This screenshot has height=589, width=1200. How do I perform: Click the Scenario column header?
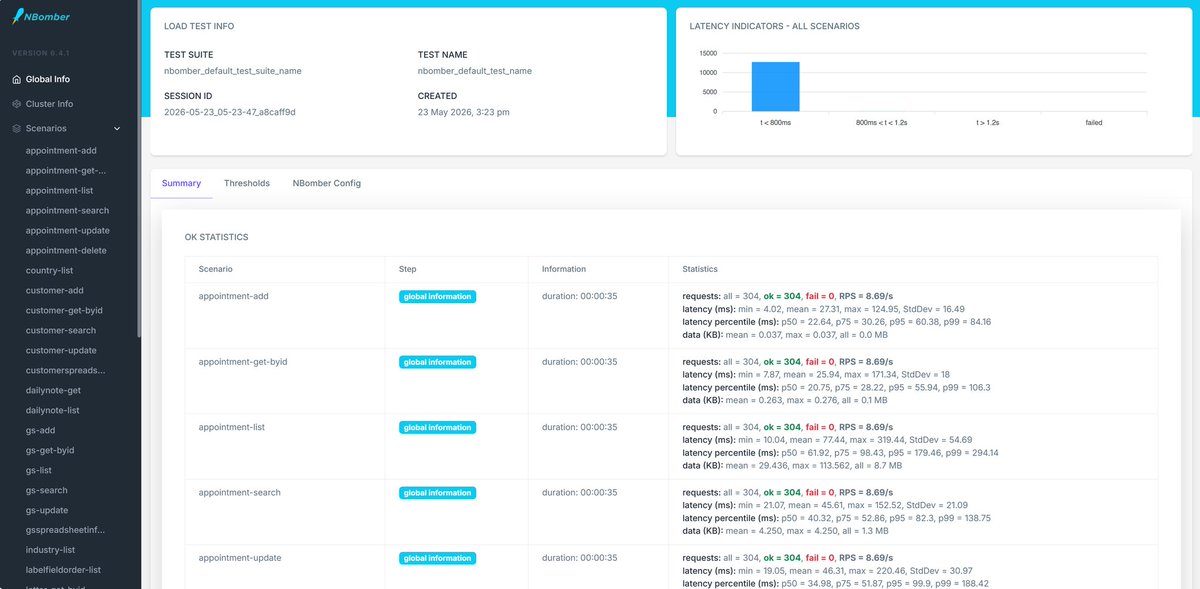click(216, 269)
